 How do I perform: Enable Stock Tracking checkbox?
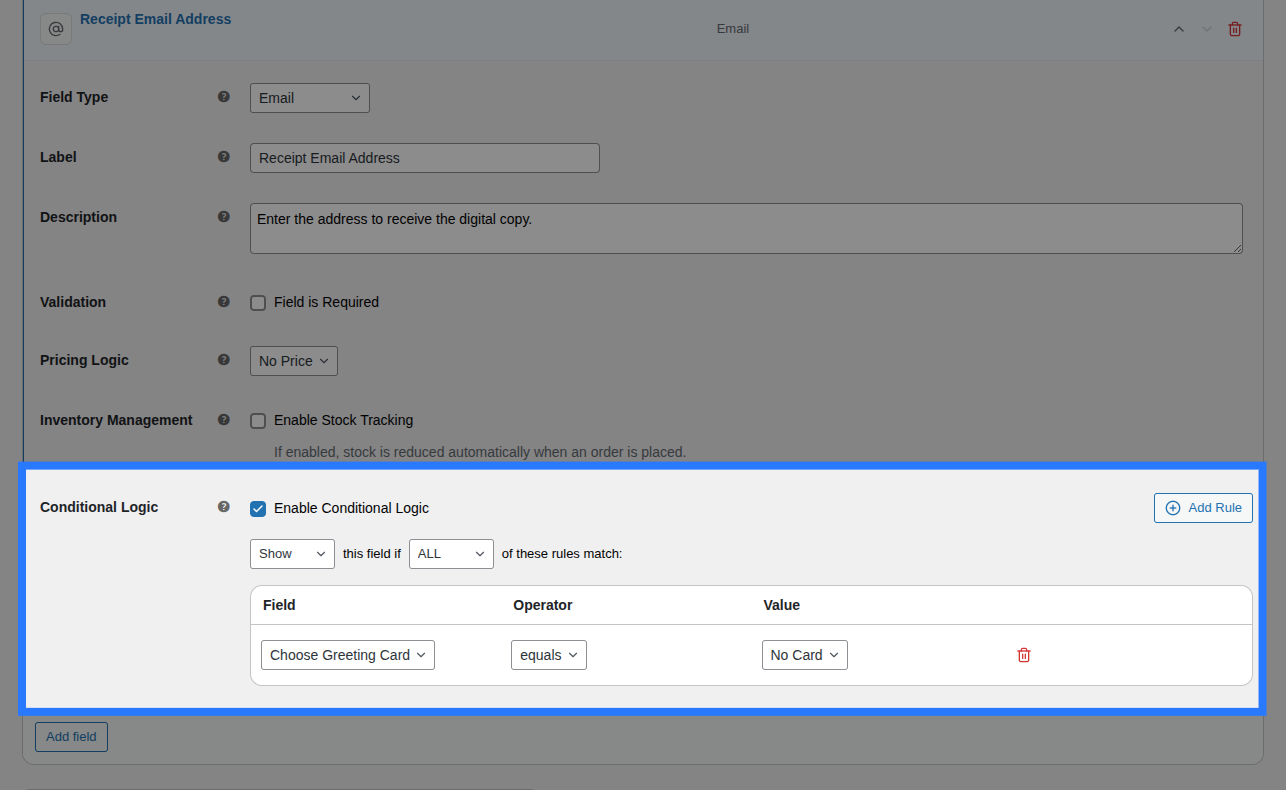(258, 421)
